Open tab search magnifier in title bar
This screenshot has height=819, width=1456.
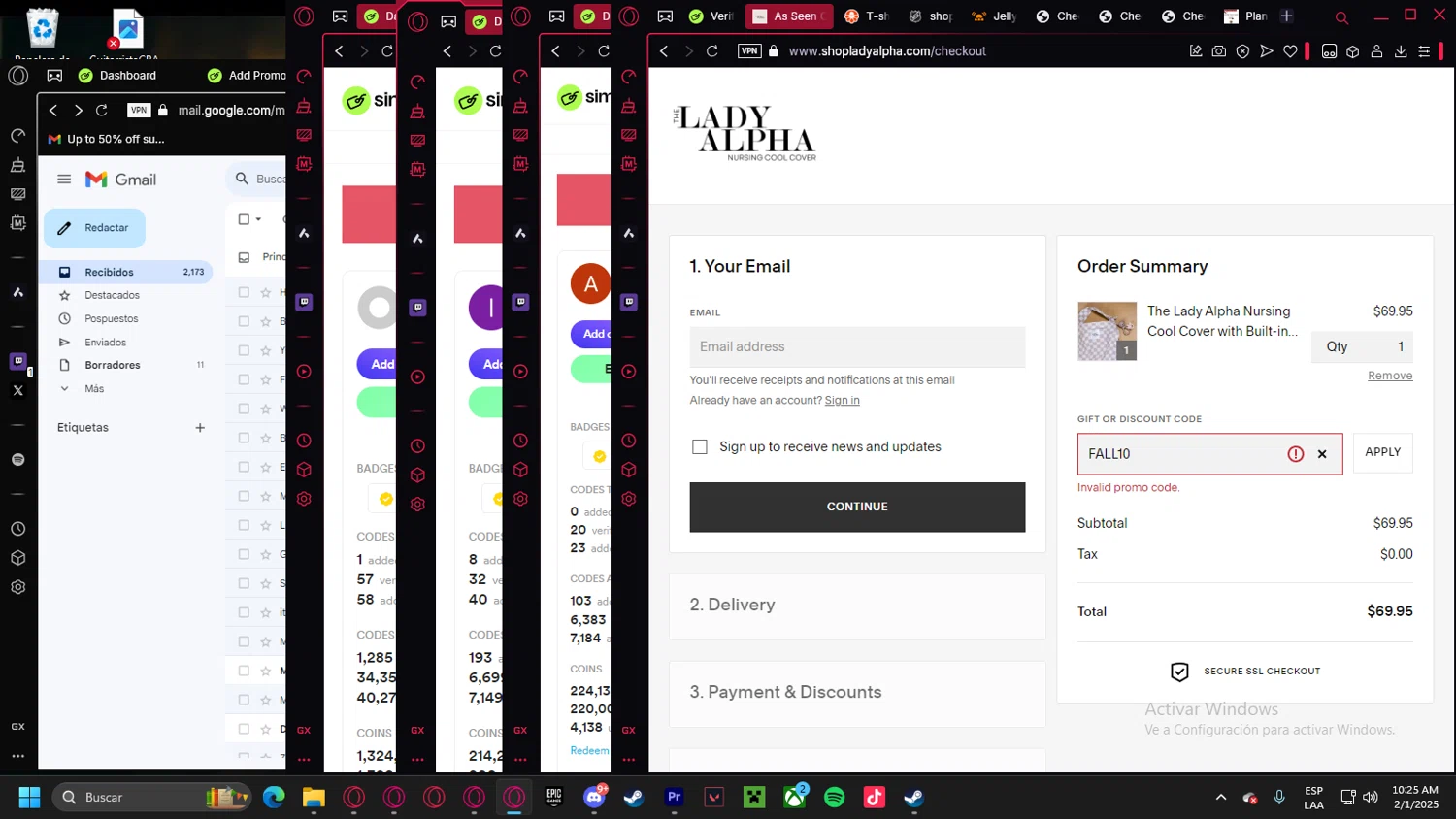click(x=1341, y=17)
